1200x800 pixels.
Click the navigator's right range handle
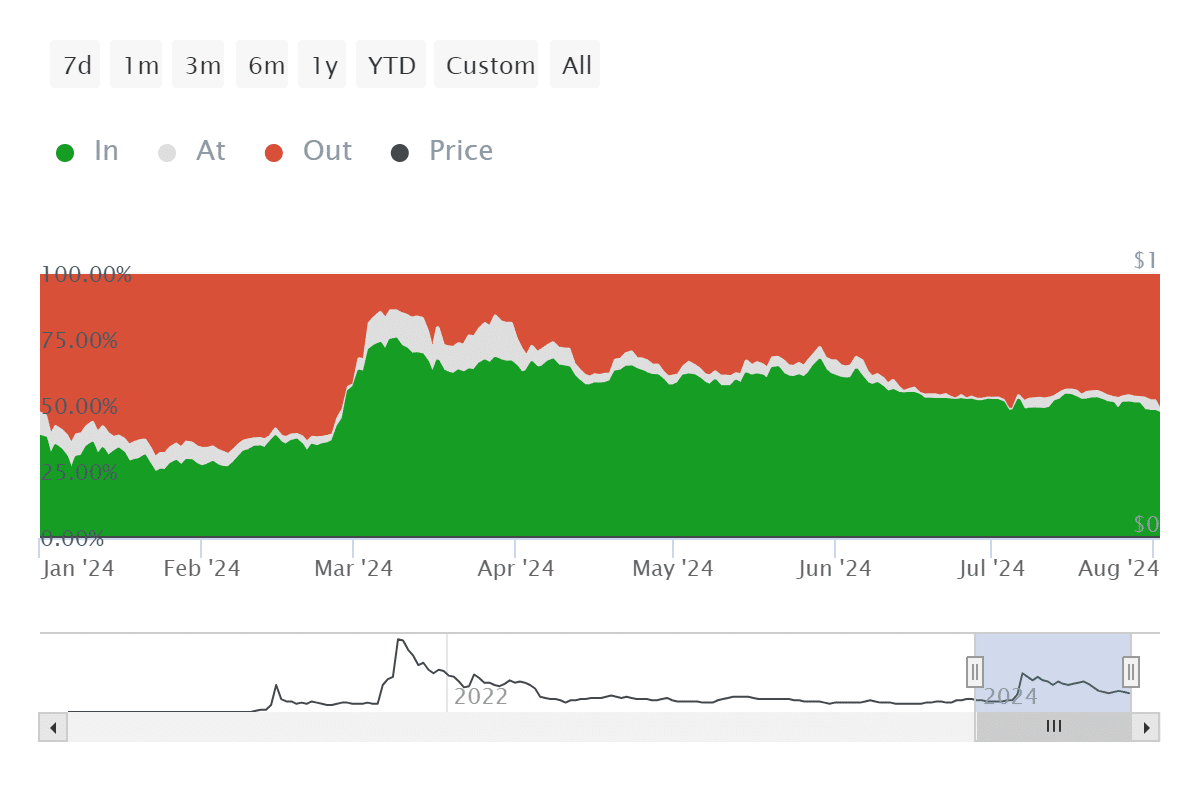(x=1131, y=671)
